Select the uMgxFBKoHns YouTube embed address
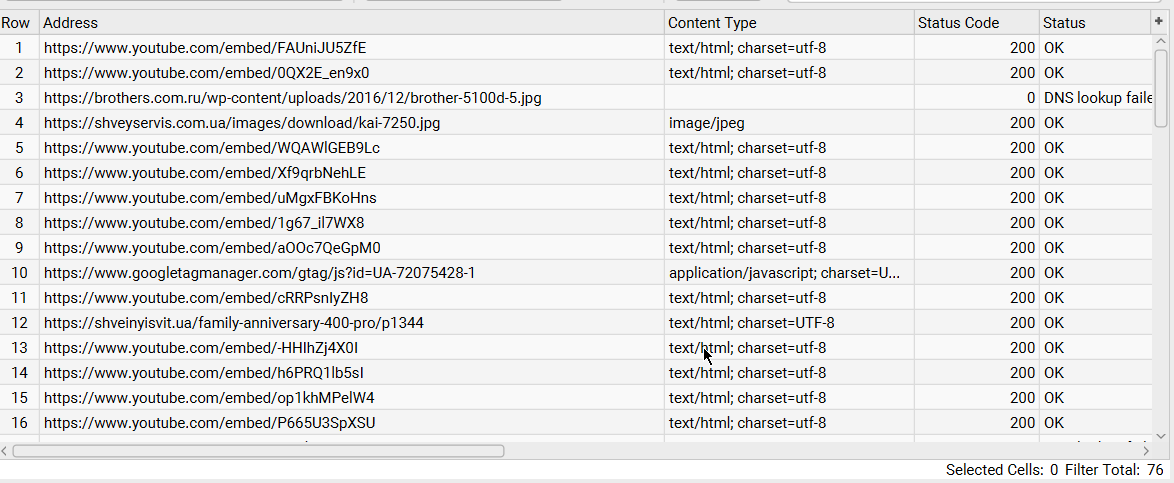 click(210, 198)
